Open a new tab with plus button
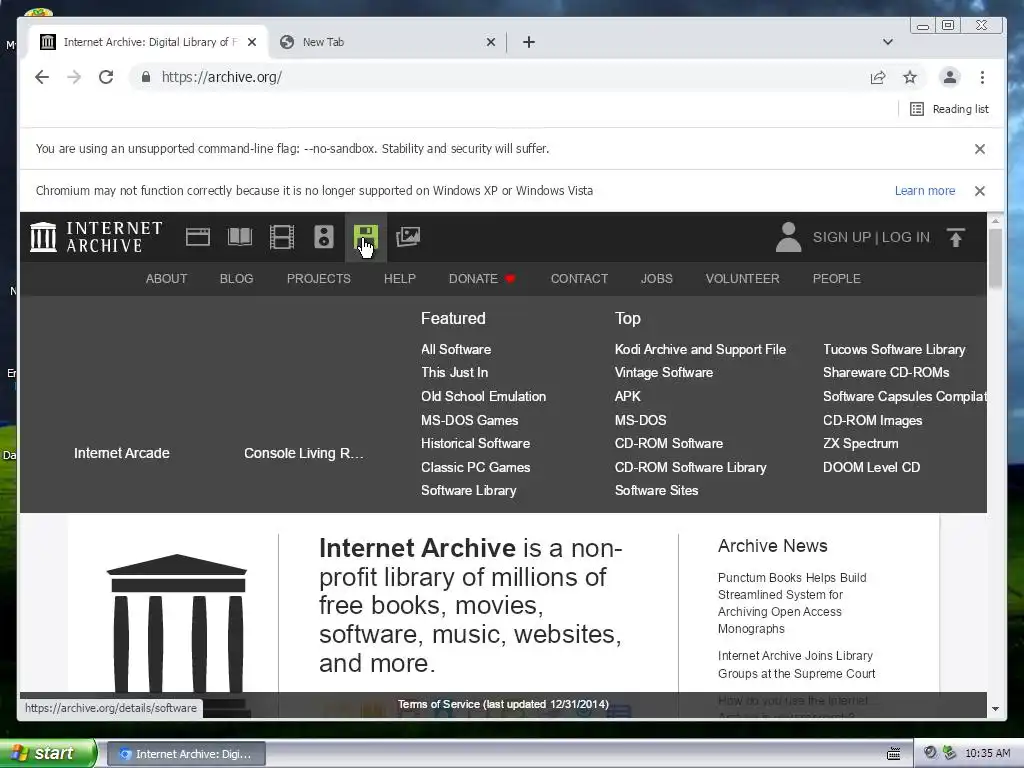The image size is (1024, 768). [x=529, y=42]
